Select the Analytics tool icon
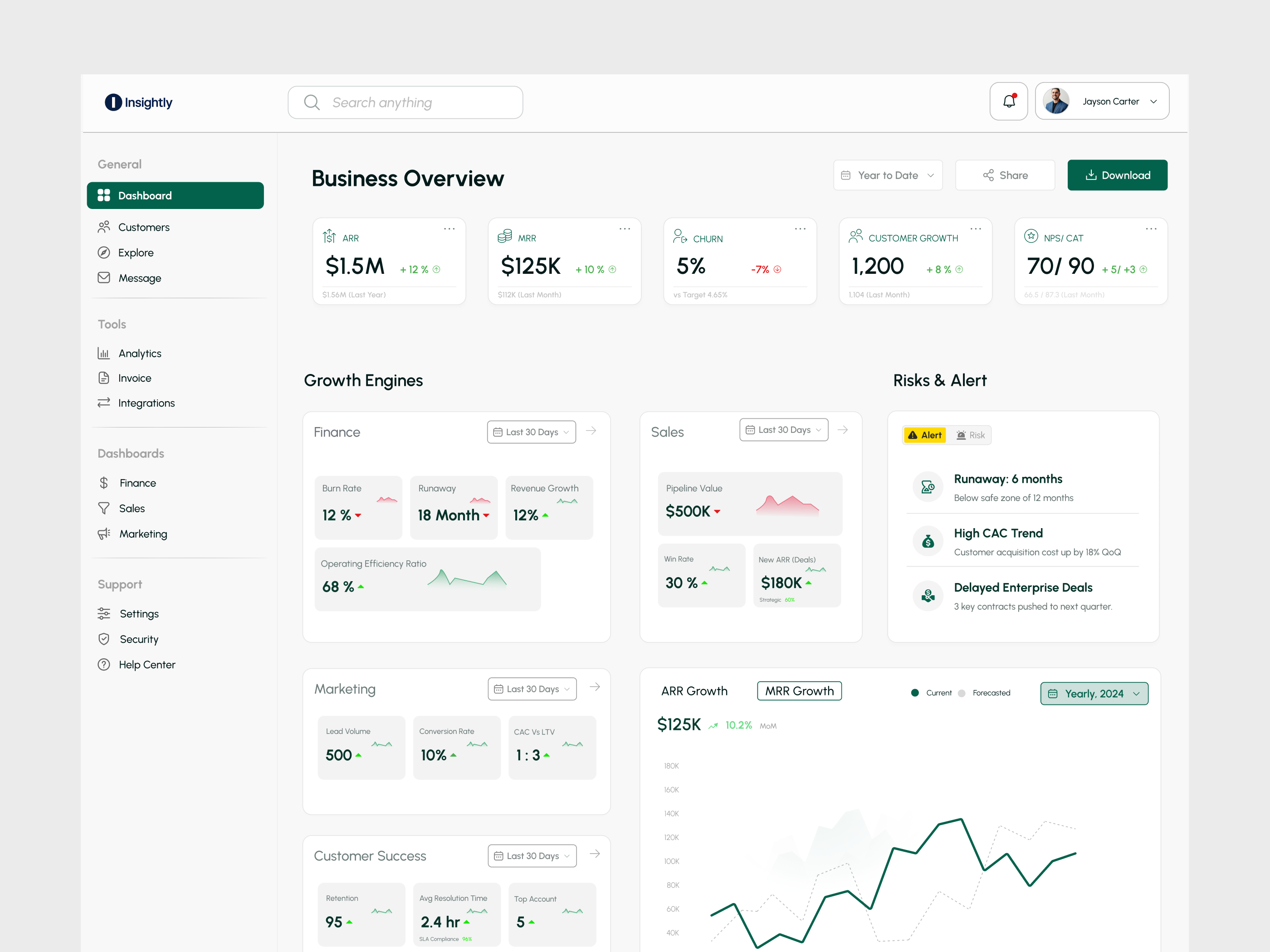This screenshot has width=1270, height=952. point(104,353)
